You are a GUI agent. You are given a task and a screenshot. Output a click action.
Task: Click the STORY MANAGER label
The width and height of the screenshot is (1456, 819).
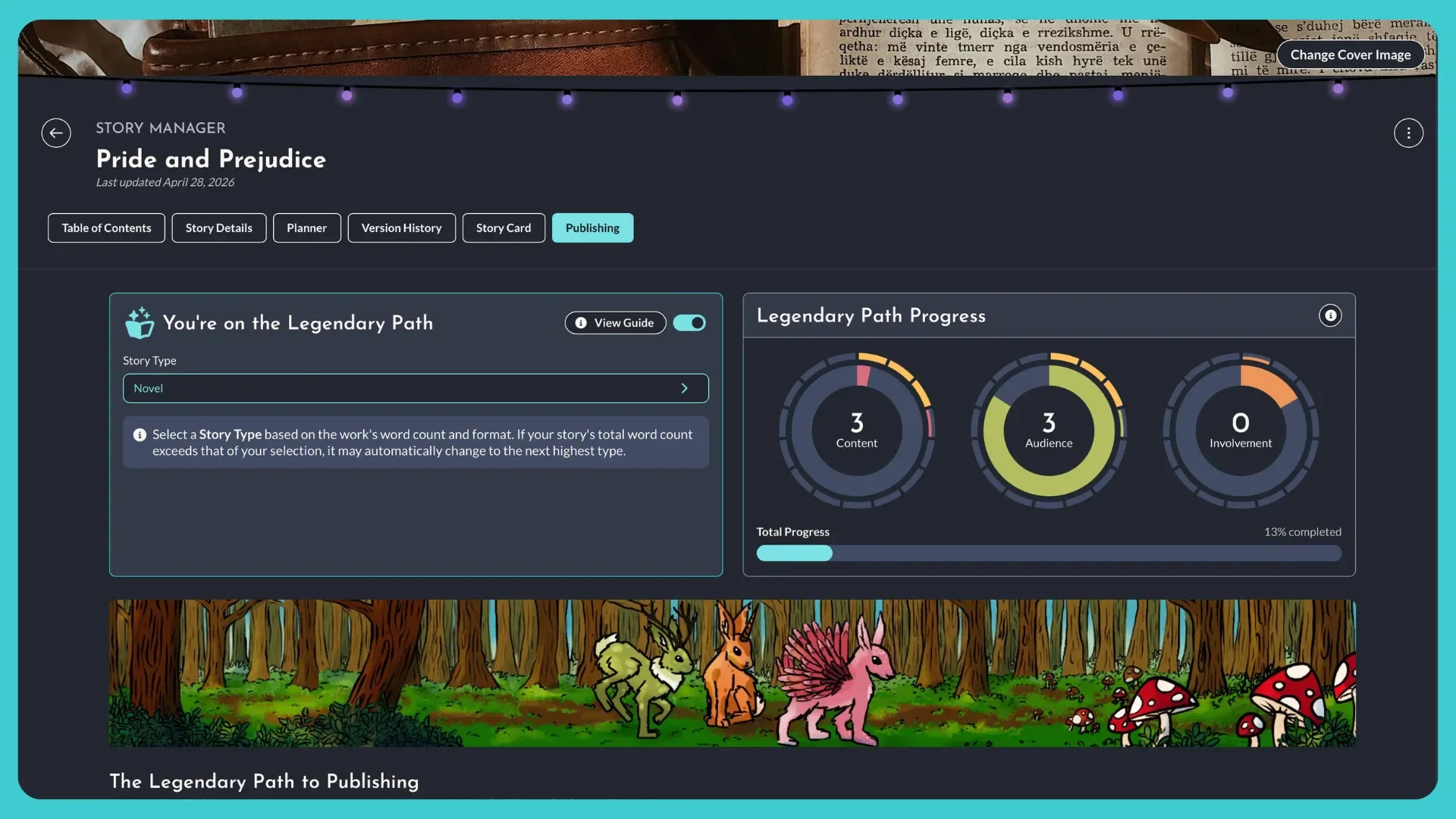[161, 128]
